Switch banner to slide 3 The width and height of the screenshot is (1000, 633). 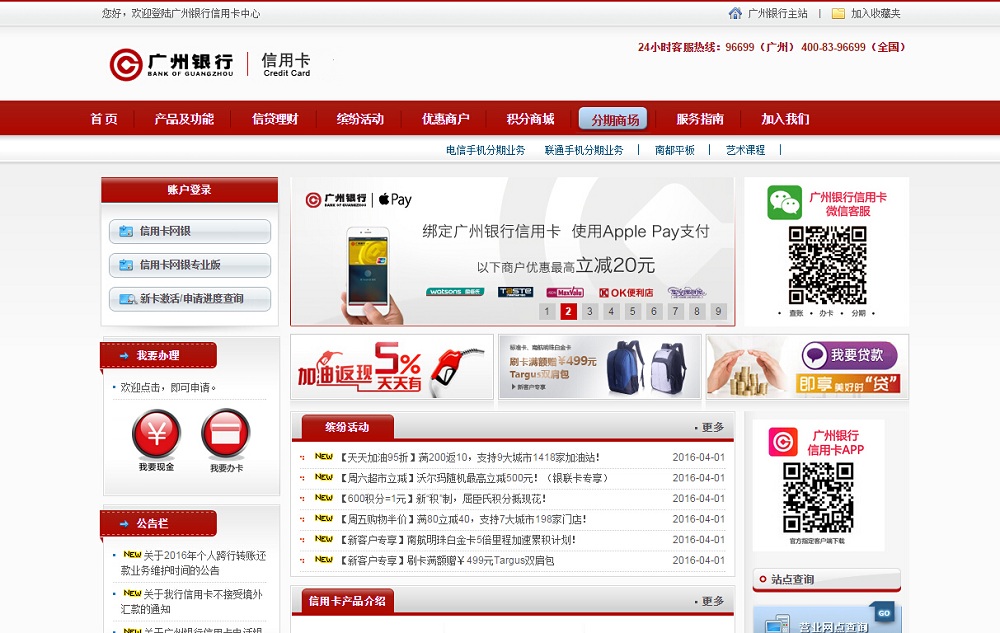pos(589,311)
